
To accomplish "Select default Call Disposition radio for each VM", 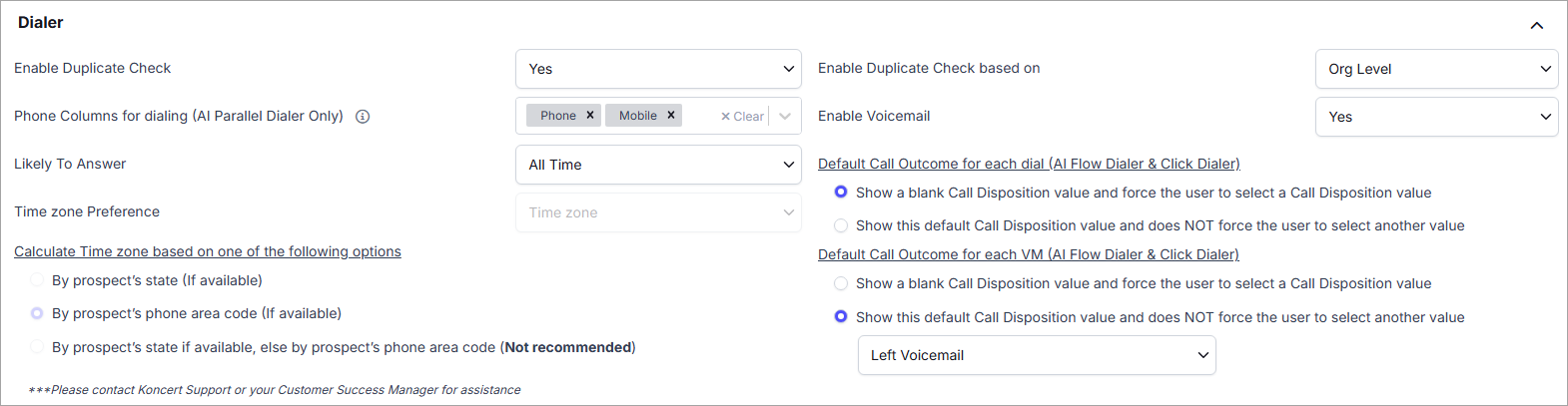I will pos(841,317).
